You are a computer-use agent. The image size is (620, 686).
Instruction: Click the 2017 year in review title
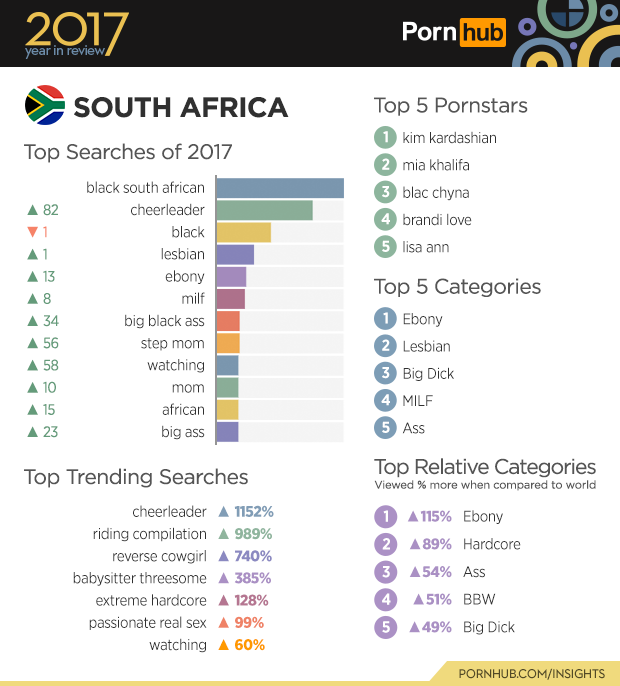tap(76, 35)
